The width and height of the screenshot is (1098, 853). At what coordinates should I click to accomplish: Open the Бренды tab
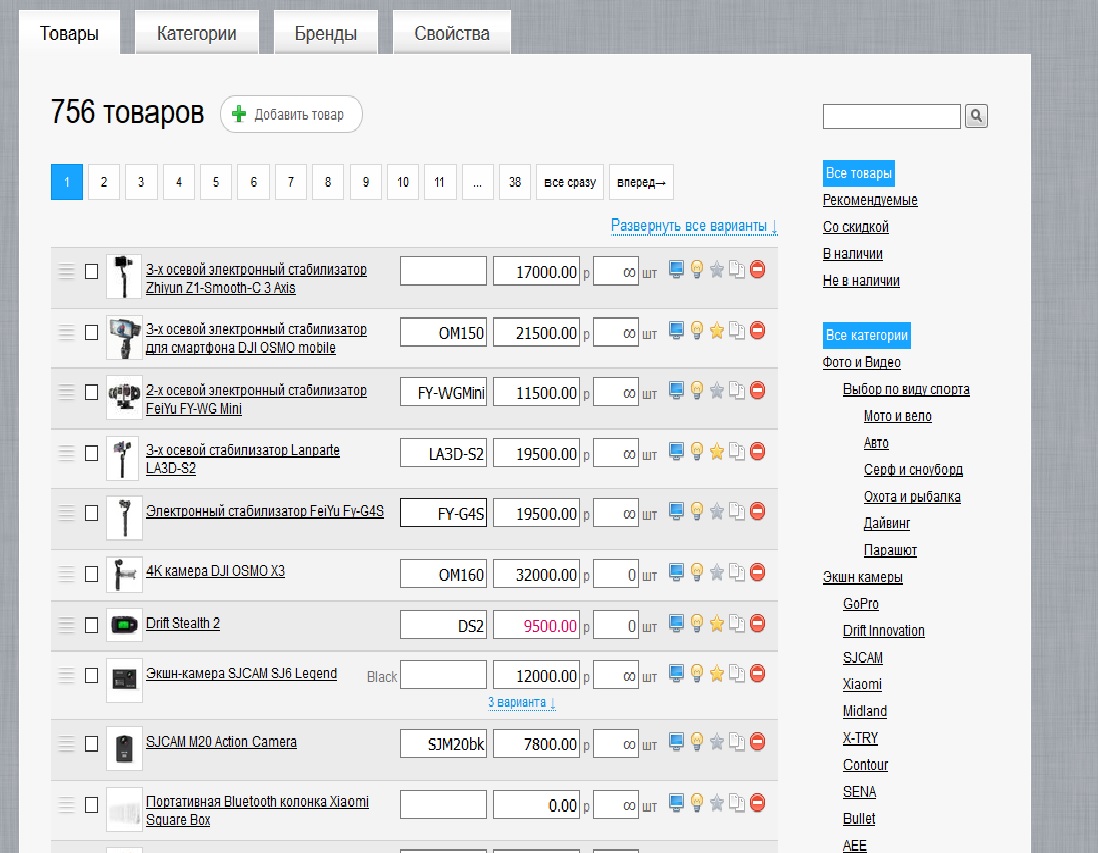[326, 33]
